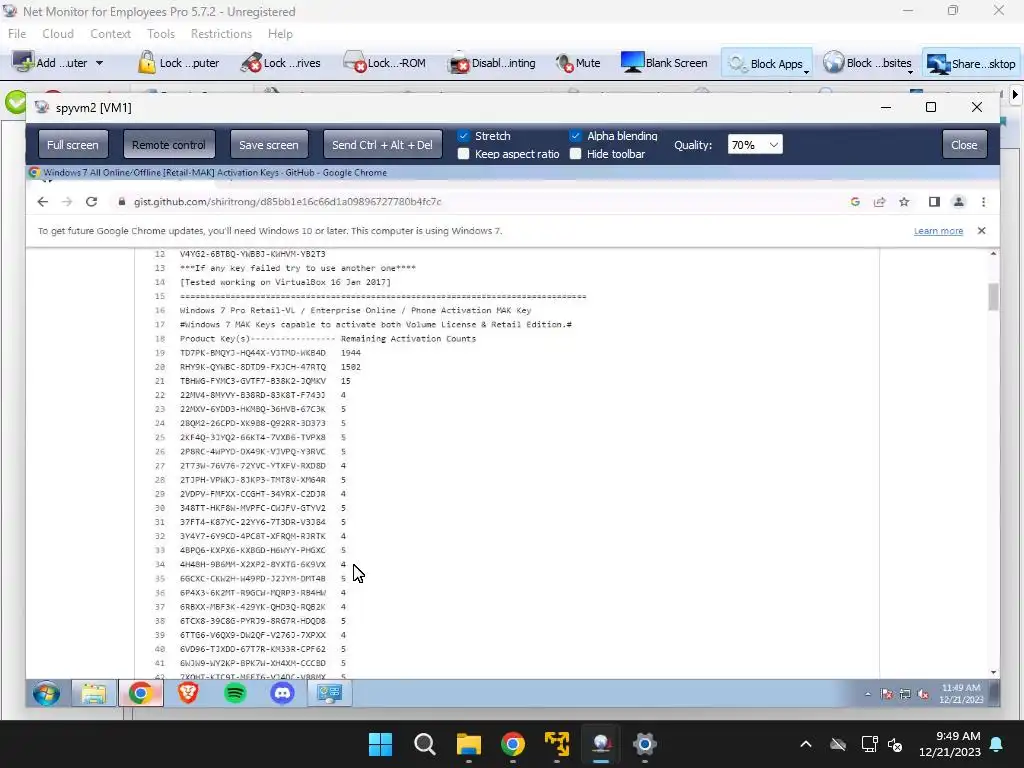Select product key text TD7PK-BMQYJ line 19
Image resolution: width=1024 pixels, height=768 pixels.
(x=253, y=353)
